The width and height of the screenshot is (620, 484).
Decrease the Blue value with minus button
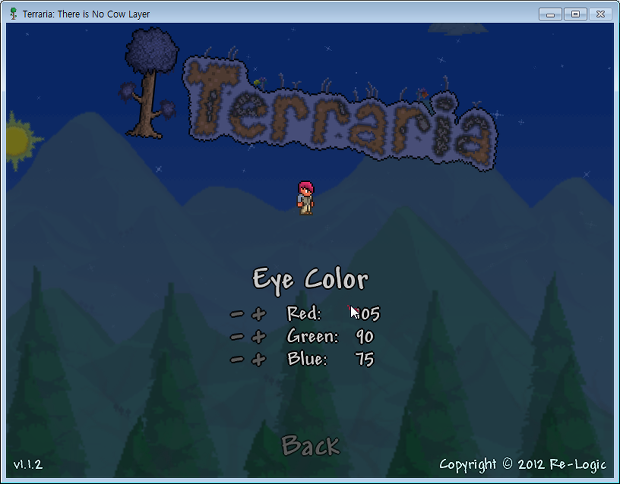tap(237, 359)
